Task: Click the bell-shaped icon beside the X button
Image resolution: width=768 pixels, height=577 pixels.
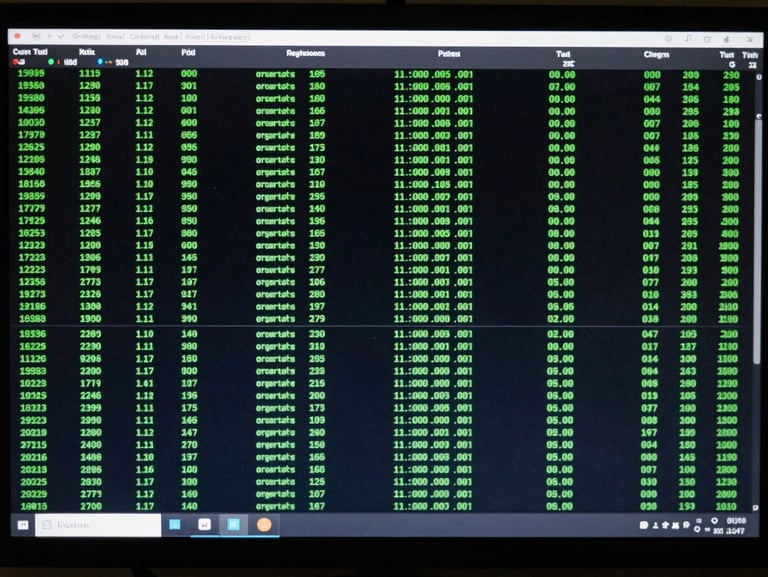Action: point(726,39)
